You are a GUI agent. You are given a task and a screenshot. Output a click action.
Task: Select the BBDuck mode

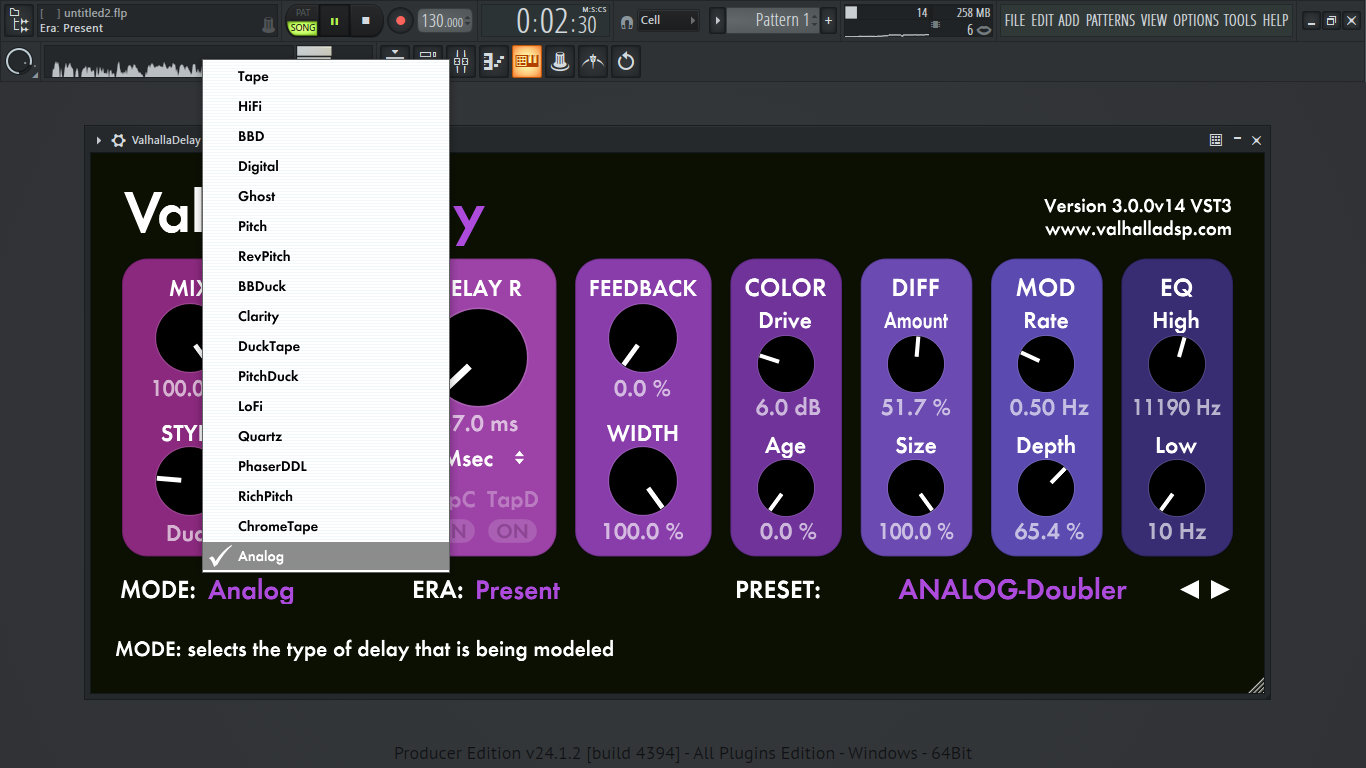326,286
